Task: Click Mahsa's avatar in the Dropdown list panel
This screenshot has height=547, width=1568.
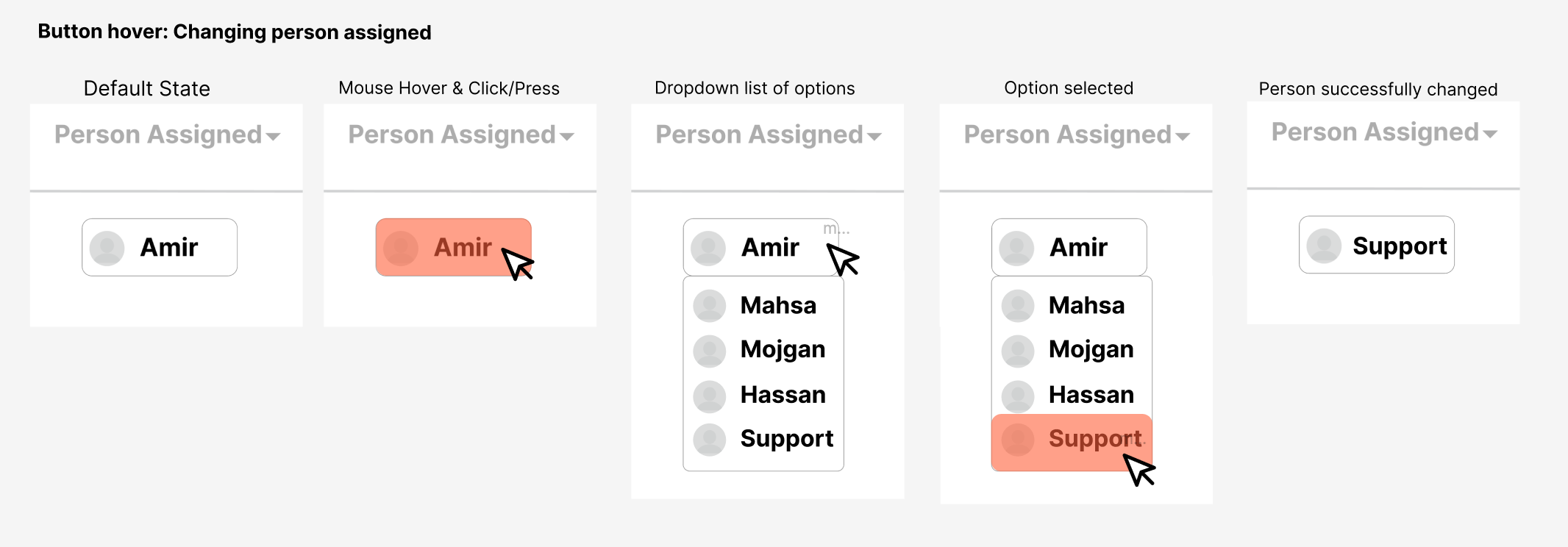Action: [710, 306]
